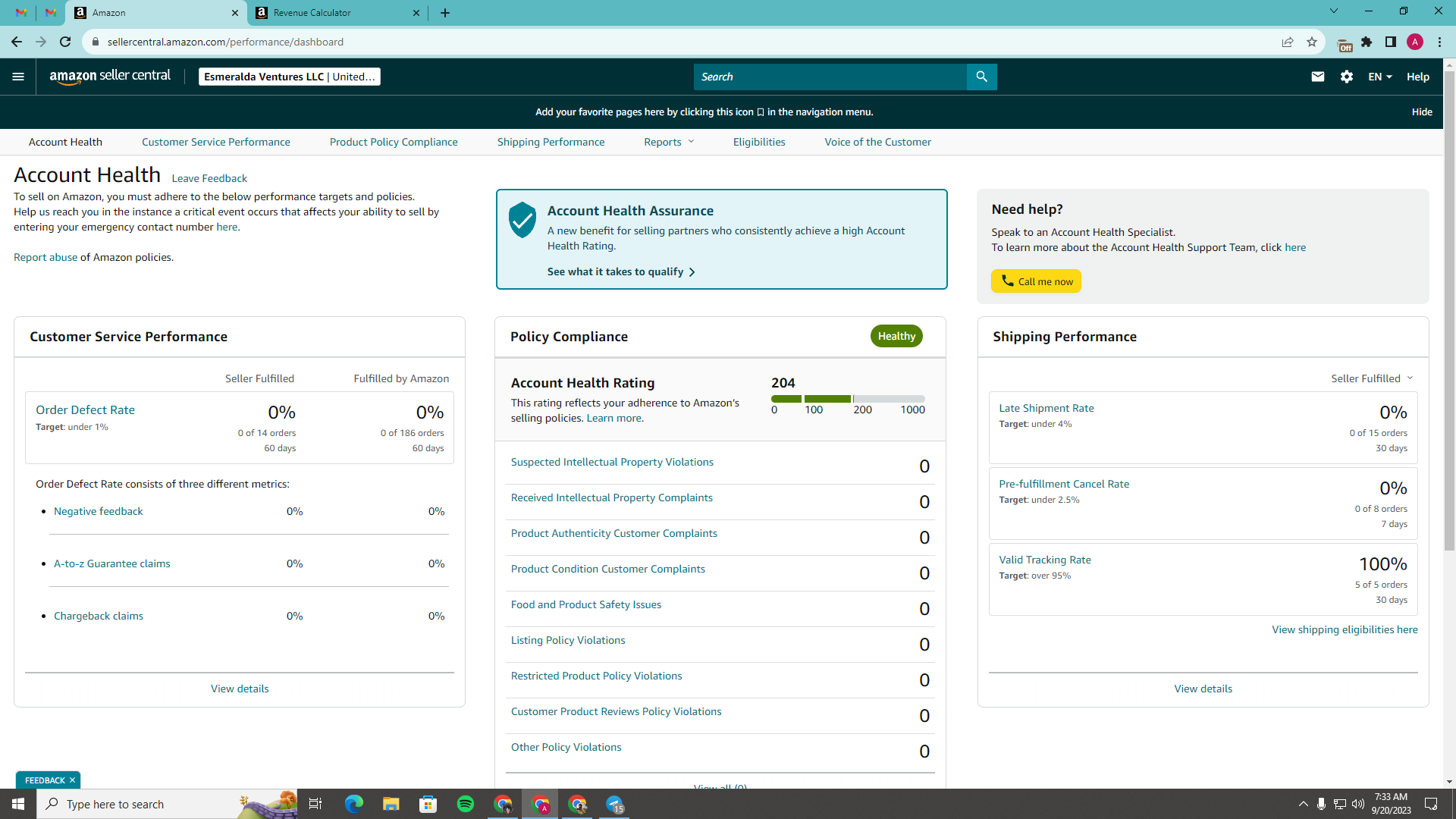1456x819 pixels.
Task: Open a new browser tab
Action: tap(445, 13)
